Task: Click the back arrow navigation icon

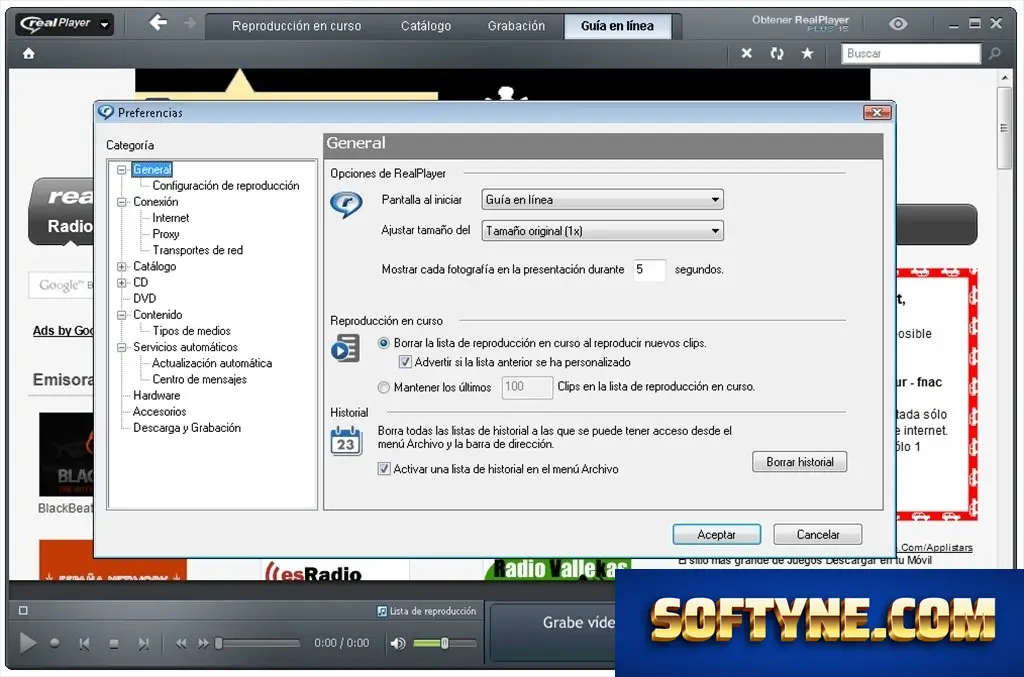Action: 157,23
